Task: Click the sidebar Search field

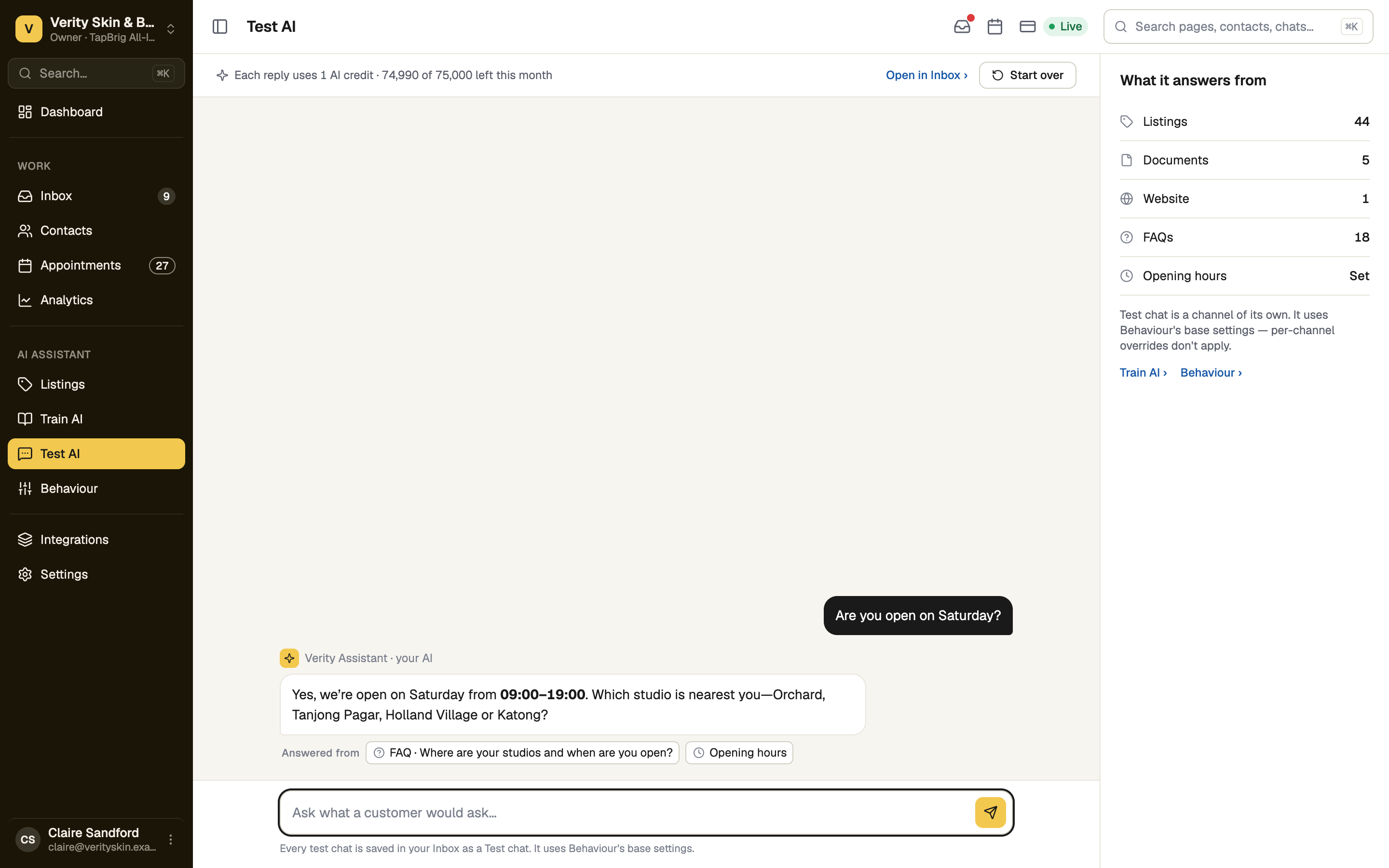Action: click(x=96, y=73)
